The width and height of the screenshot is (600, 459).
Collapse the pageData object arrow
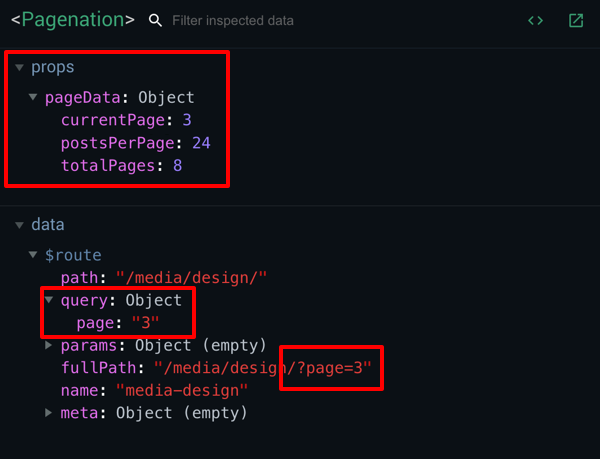pos(33,97)
